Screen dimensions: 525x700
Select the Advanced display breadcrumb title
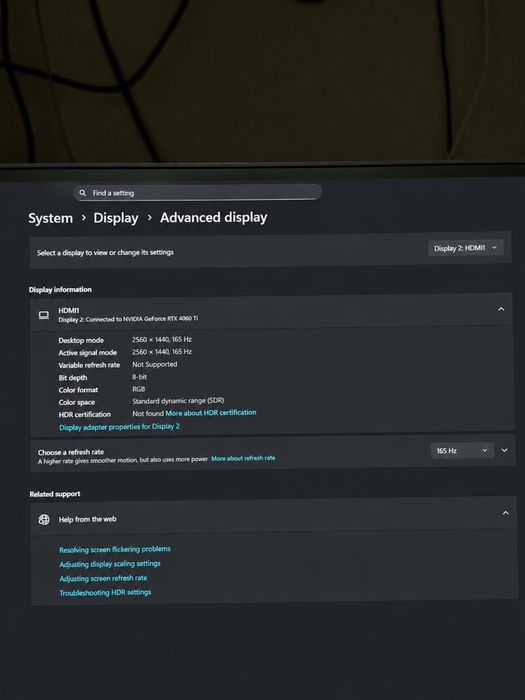[213, 217]
